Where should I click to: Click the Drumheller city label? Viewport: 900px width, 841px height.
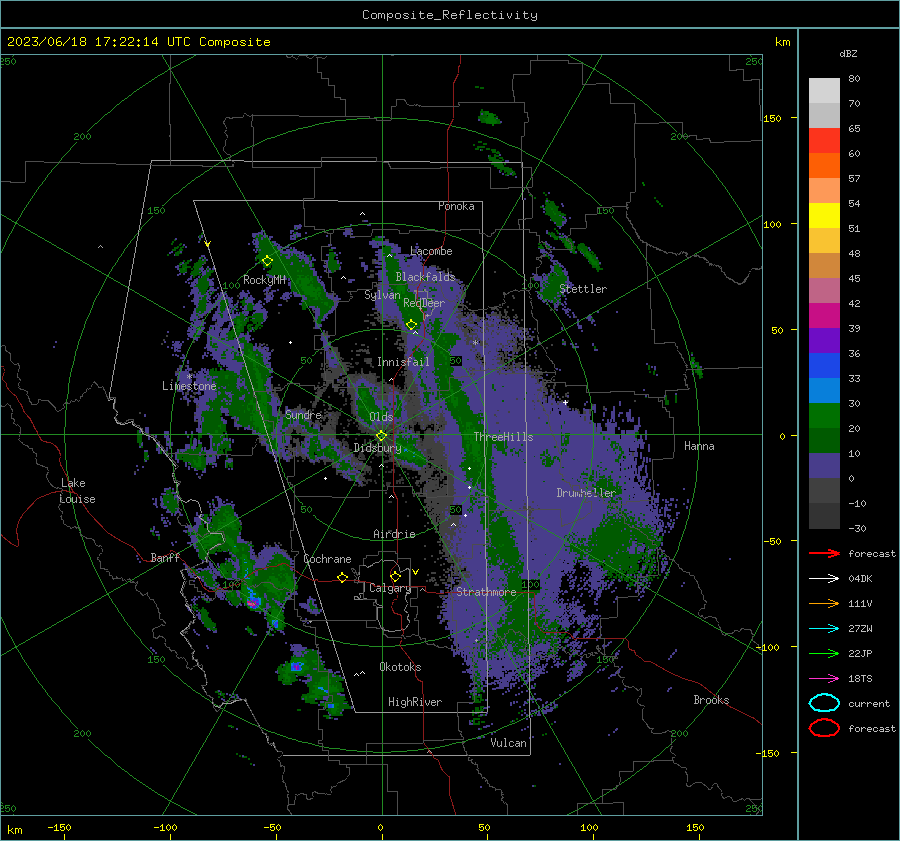(586, 493)
